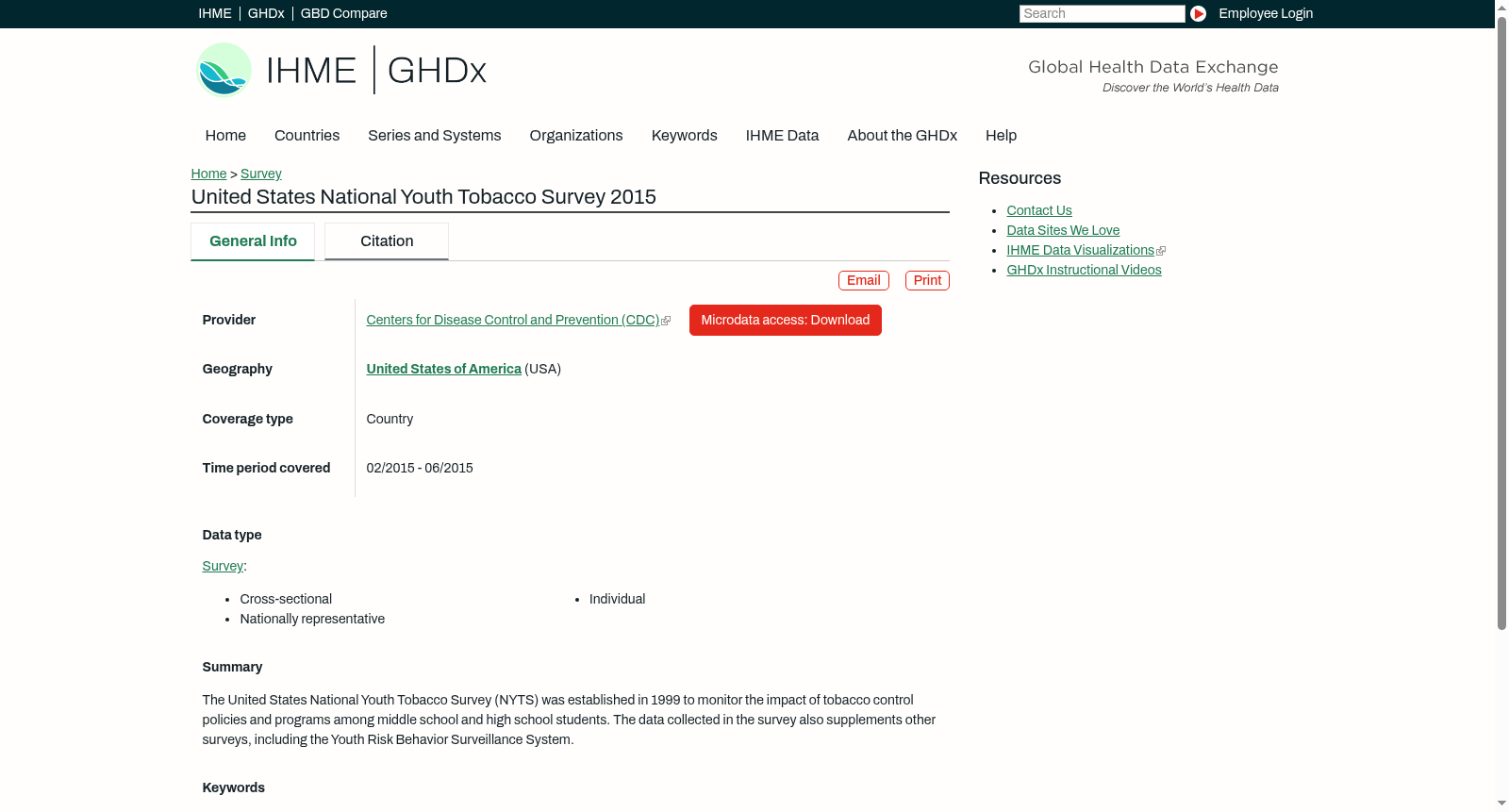Screen dimensions: 1509x812
Task: Click the IHME leaf logo icon
Action: (x=224, y=70)
